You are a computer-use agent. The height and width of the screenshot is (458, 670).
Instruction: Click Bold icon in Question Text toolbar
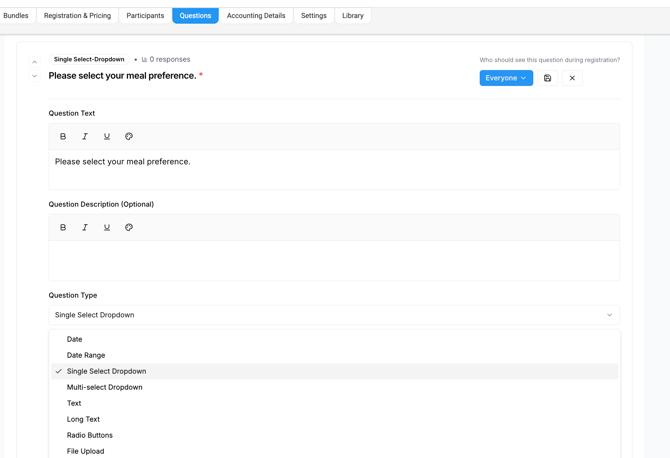click(63, 137)
